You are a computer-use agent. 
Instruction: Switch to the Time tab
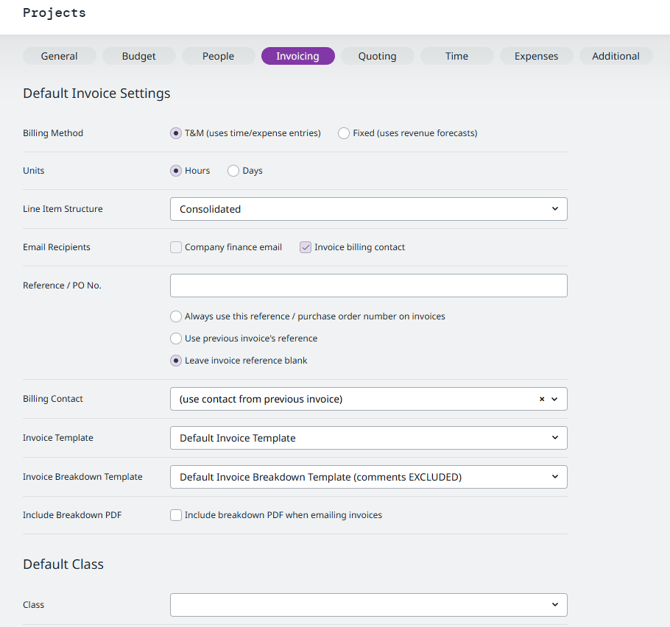(x=457, y=56)
